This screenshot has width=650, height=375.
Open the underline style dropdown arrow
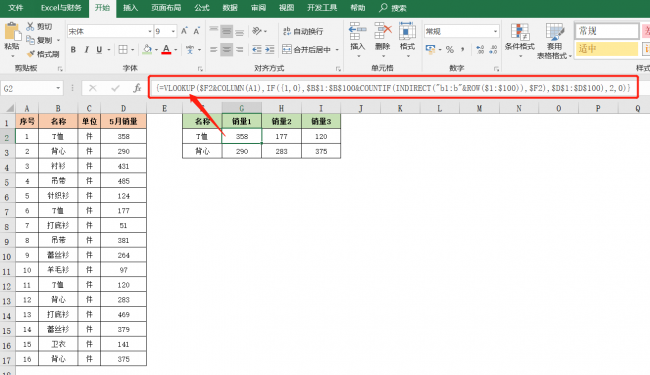tap(109, 50)
